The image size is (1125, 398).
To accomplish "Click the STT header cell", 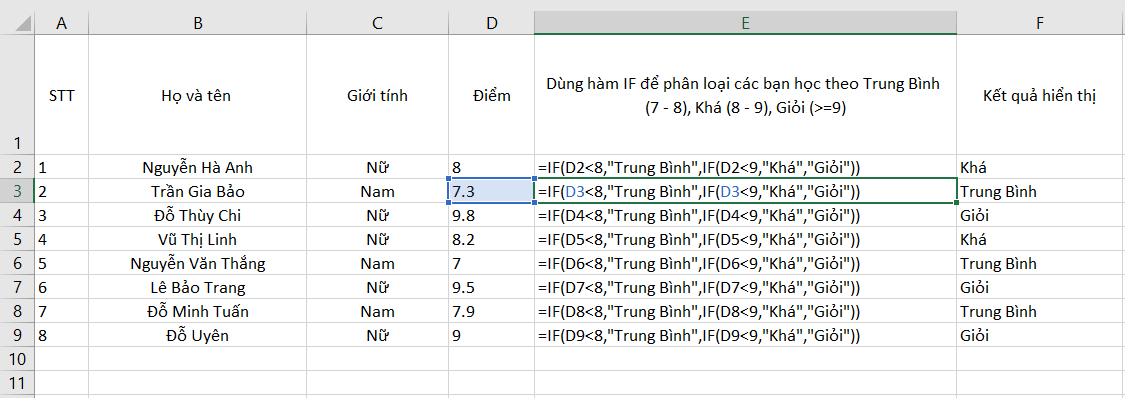I will pyautogui.click(x=62, y=95).
